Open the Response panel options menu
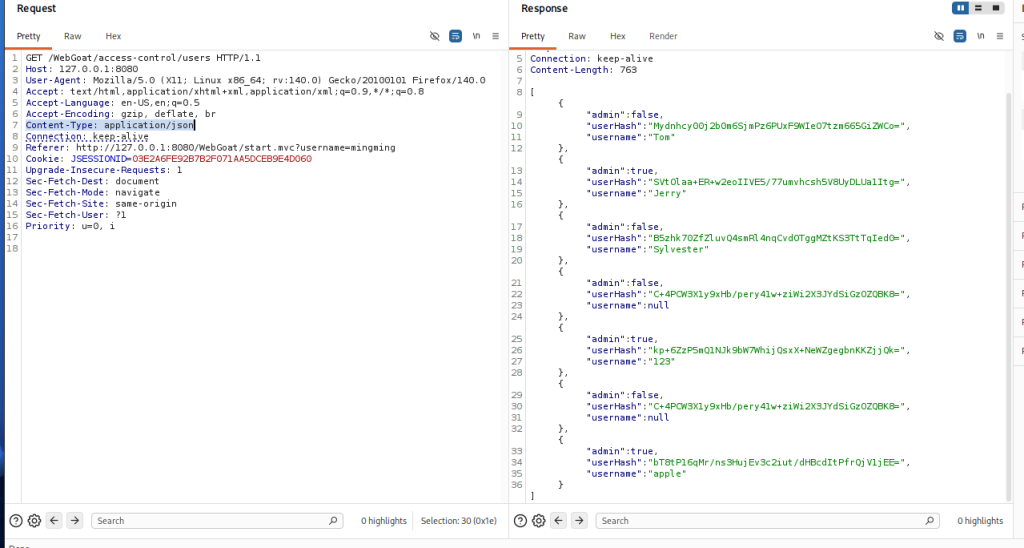This screenshot has height=548, width=1024. (1000, 36)
